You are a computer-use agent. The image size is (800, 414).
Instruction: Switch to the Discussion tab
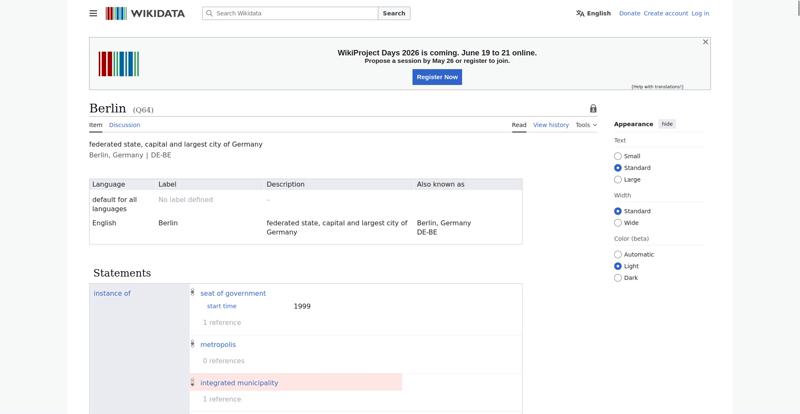pyautogui.click(x=124, y=125)
